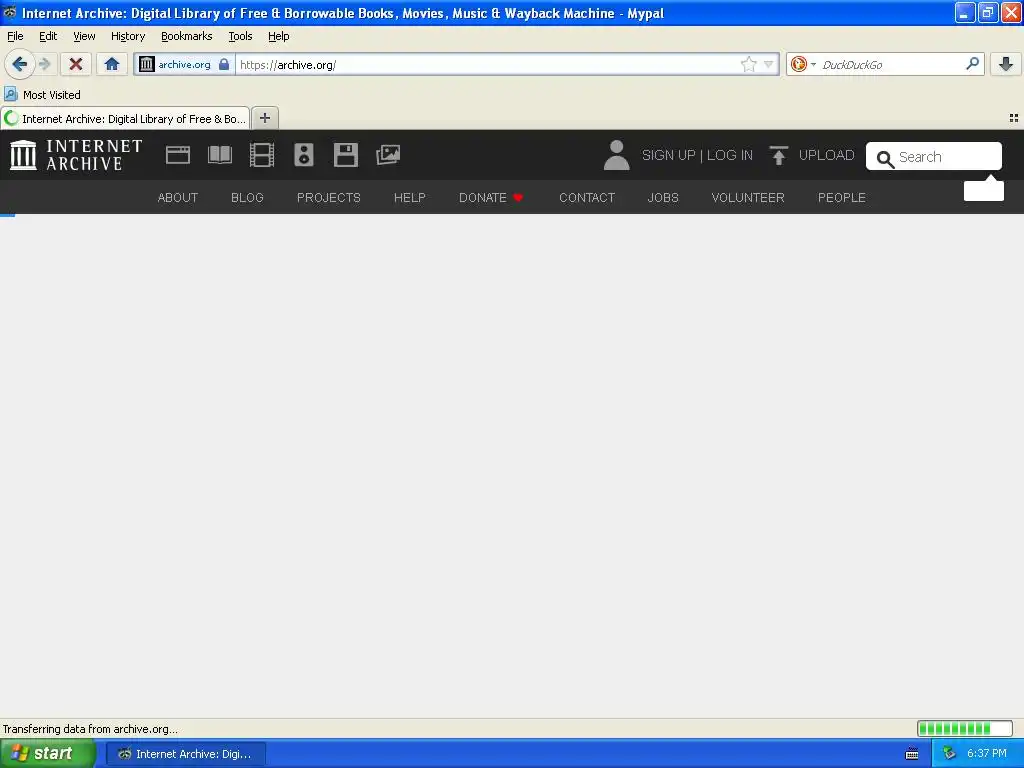Click the archive.org site identity icon
Screen dimensions: 1024x768
147,64
